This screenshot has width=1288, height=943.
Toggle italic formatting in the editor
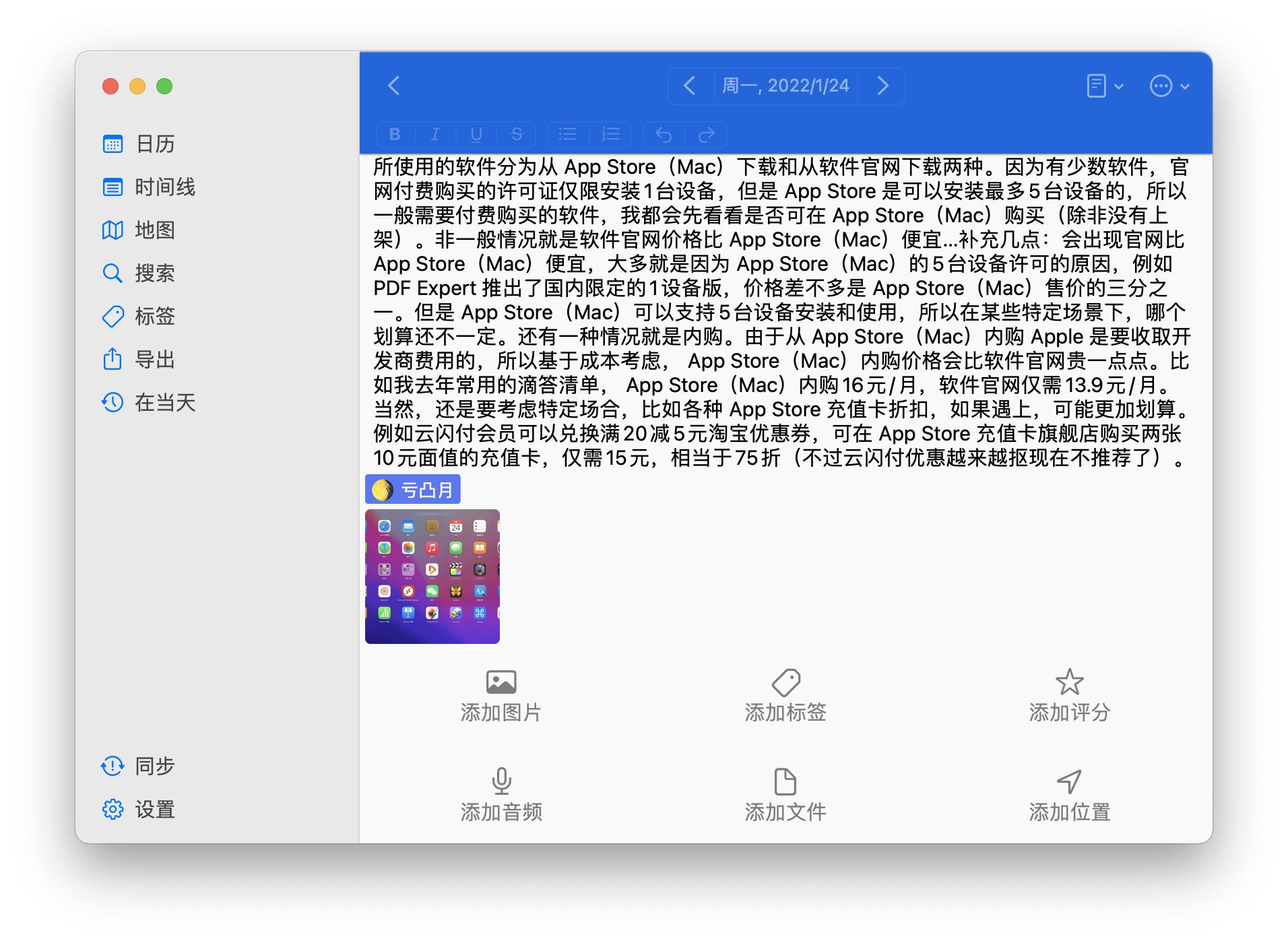coord(435,134)
